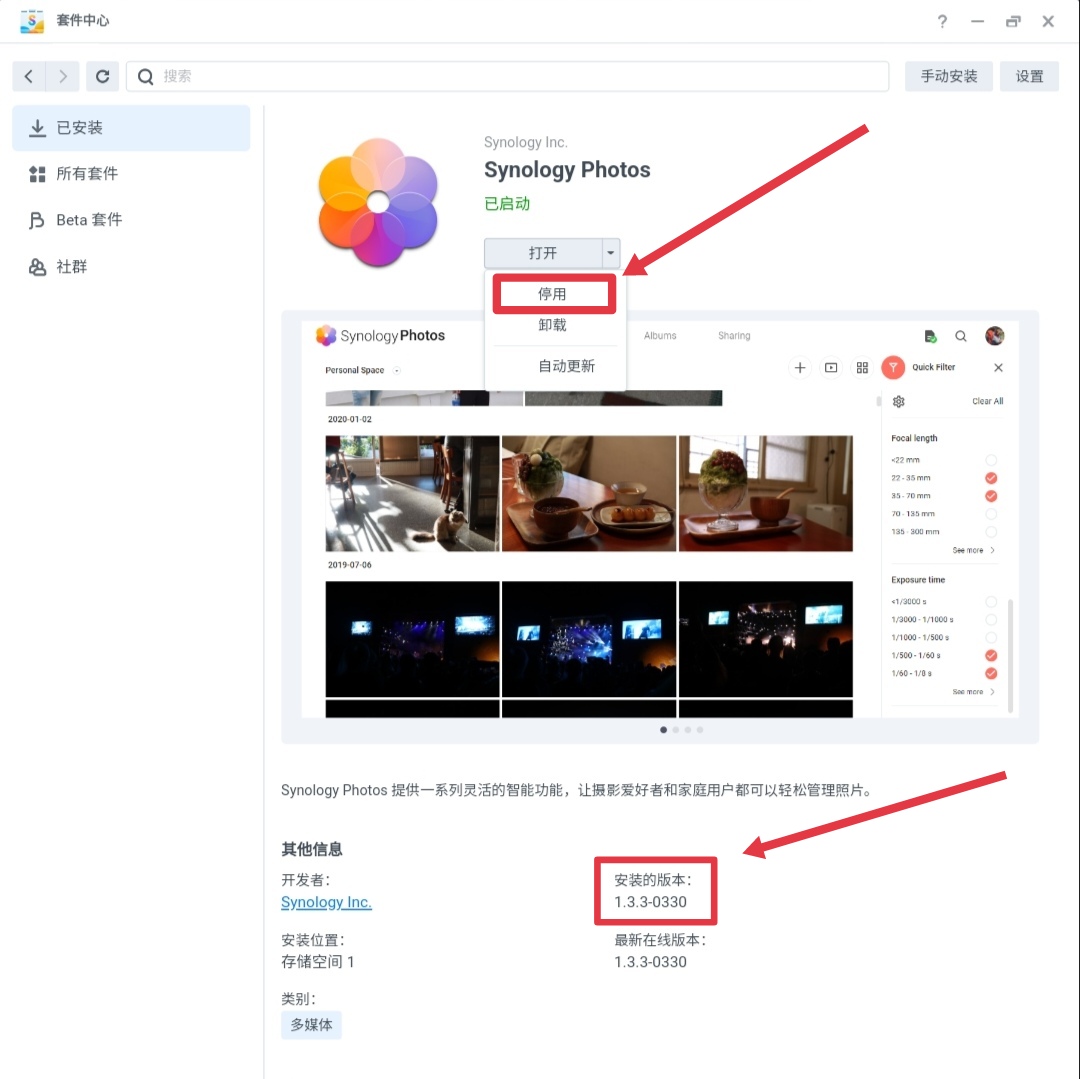Select 停用 from the dropdown menu
Viewport: 1080px width, 1079px height.
click(553, 294)
